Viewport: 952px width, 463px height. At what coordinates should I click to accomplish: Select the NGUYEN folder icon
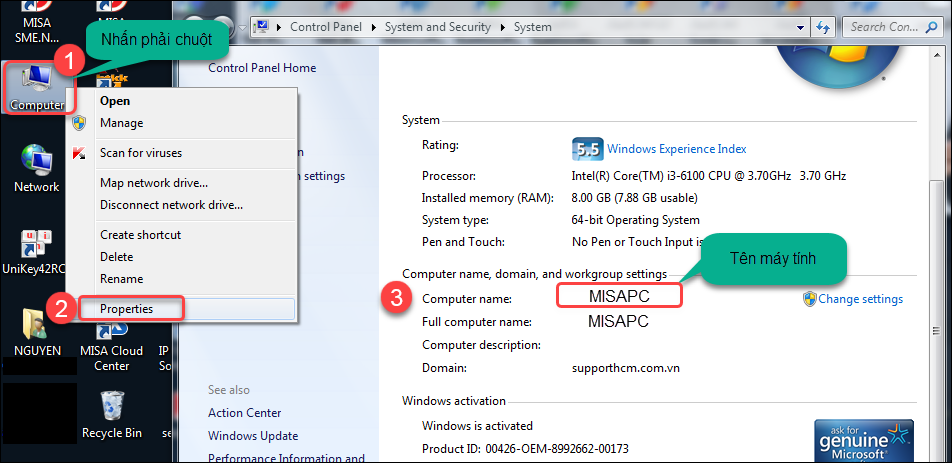[37, 332]
